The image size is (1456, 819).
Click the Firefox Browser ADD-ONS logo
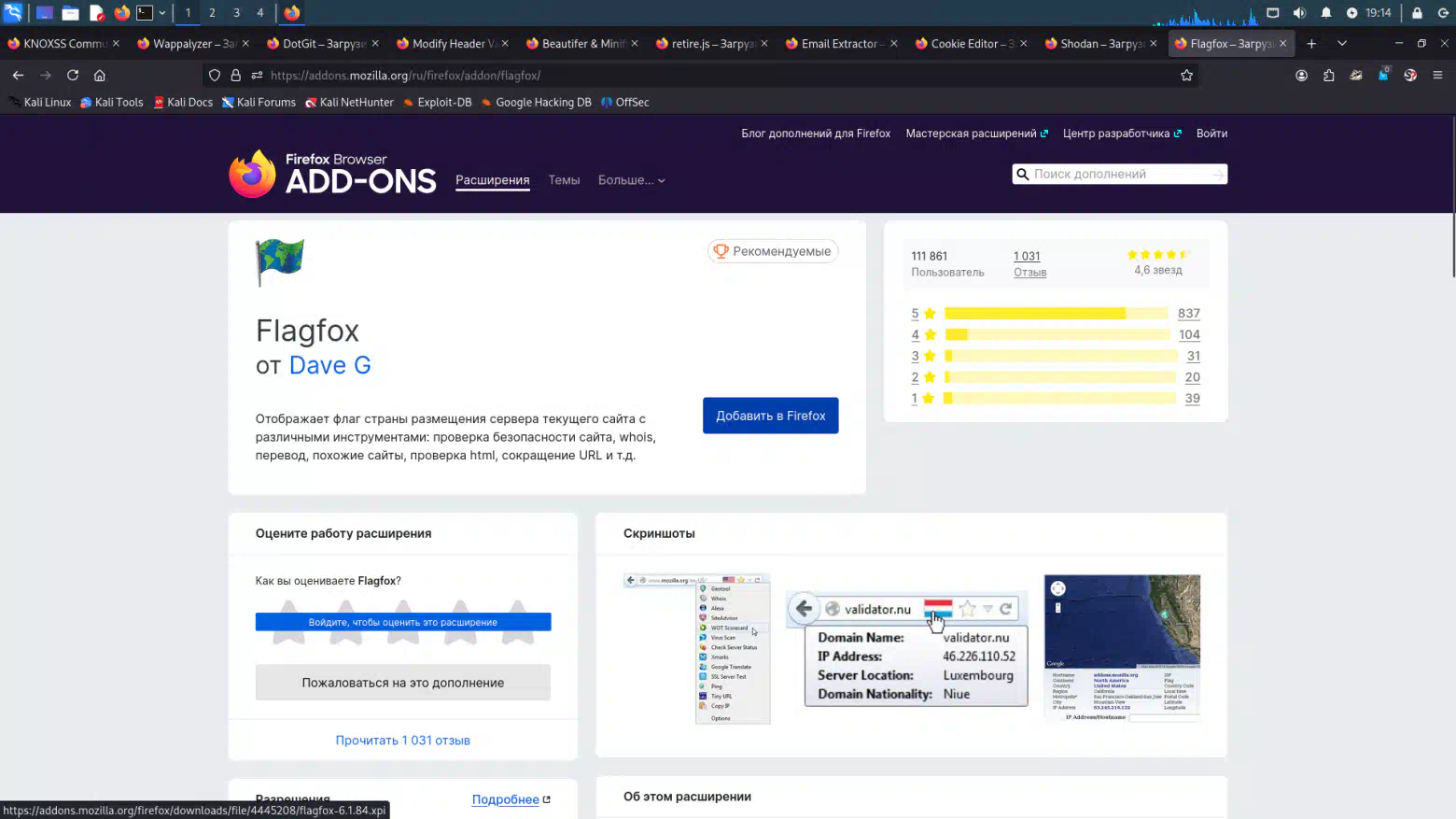click(x=332, y=174)
